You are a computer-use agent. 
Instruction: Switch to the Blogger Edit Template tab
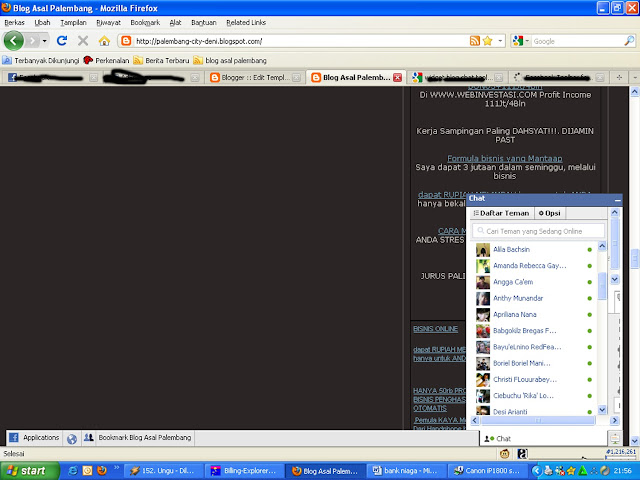click(x=255, y=78)
